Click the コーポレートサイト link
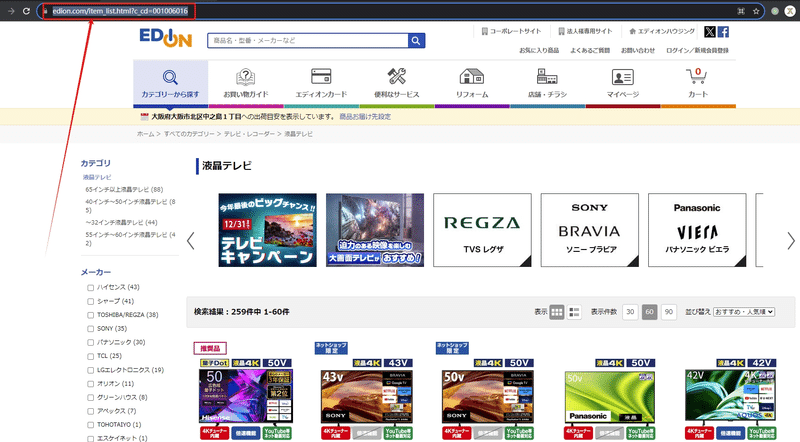Viewport: 800px width, 442px height. (x=511, y=31)
